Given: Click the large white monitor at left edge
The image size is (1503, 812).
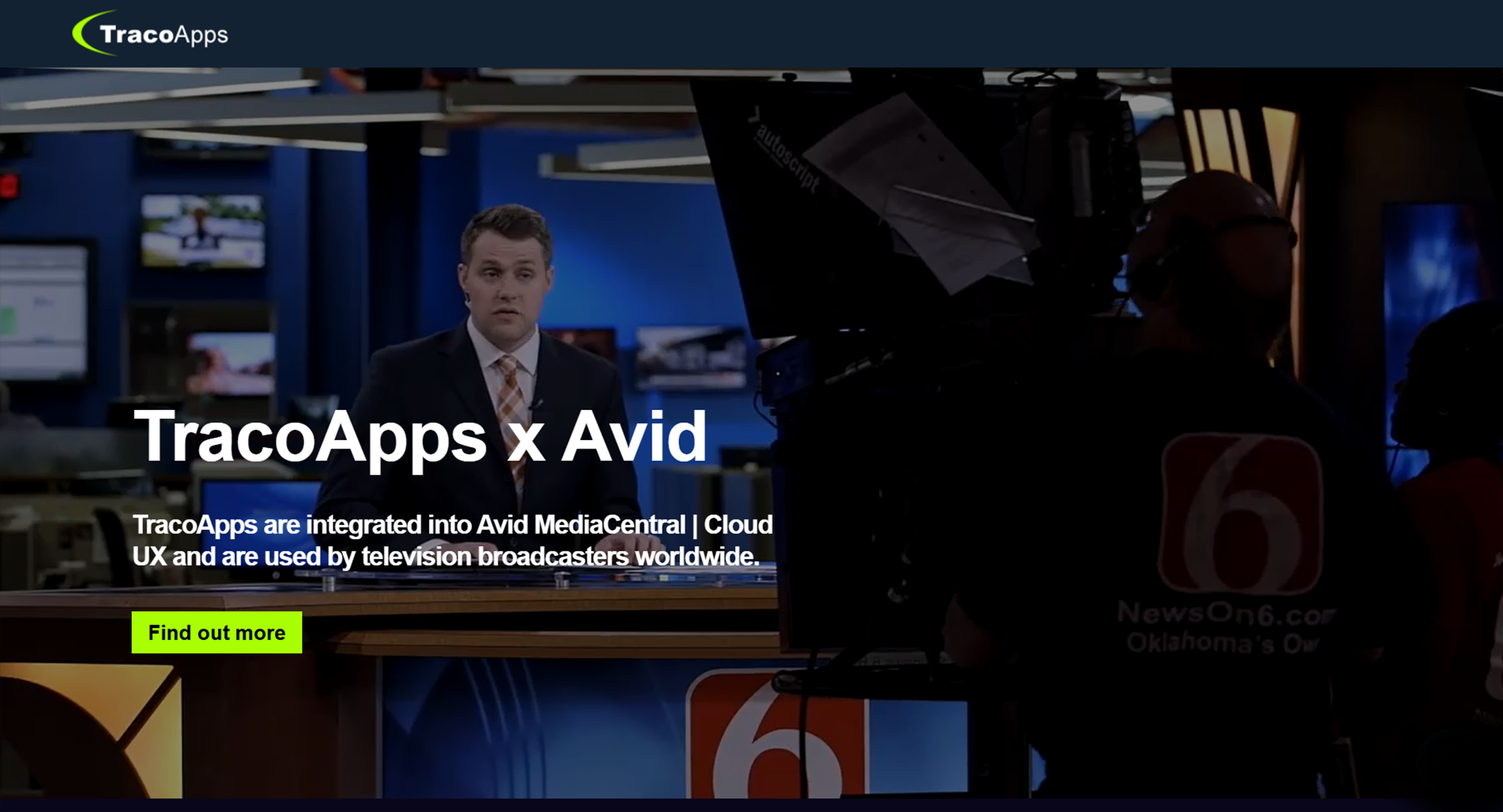Looking at the screenshot, I should pos(43,312).
